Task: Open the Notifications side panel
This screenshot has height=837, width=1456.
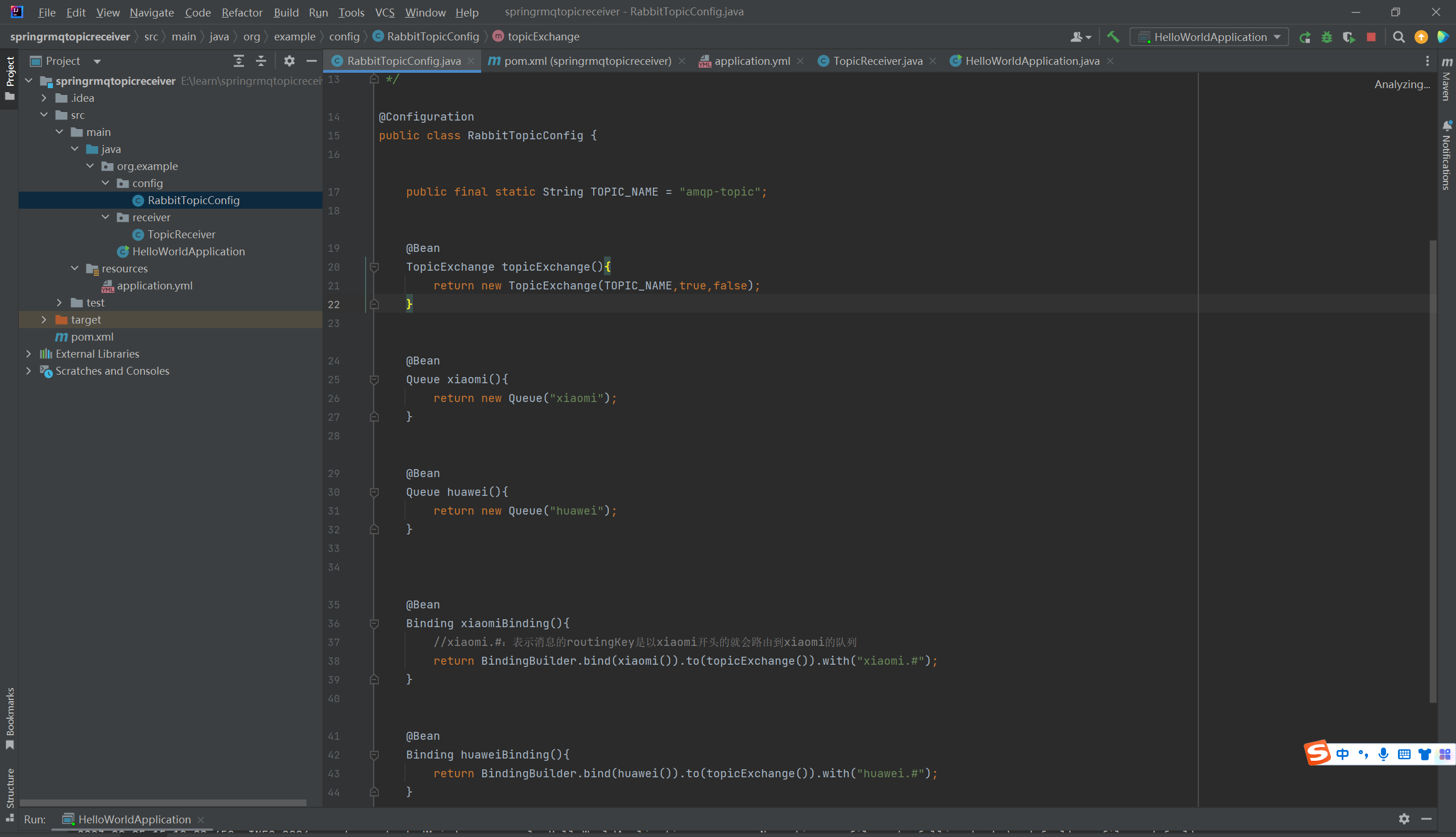Action: click(1447, 156)
